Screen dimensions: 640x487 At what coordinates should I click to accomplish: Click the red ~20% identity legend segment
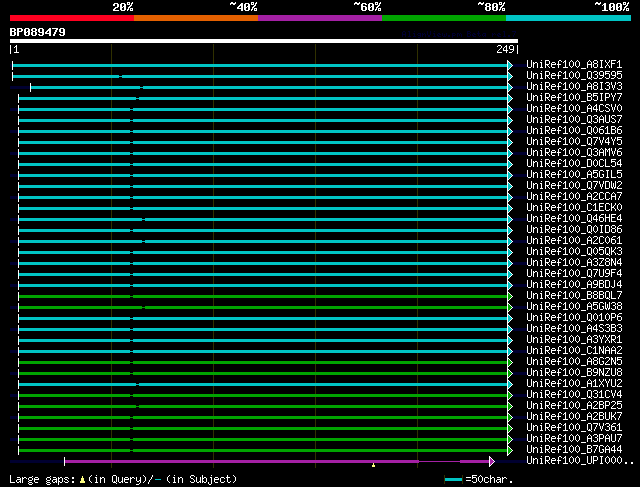click(71, 18)
